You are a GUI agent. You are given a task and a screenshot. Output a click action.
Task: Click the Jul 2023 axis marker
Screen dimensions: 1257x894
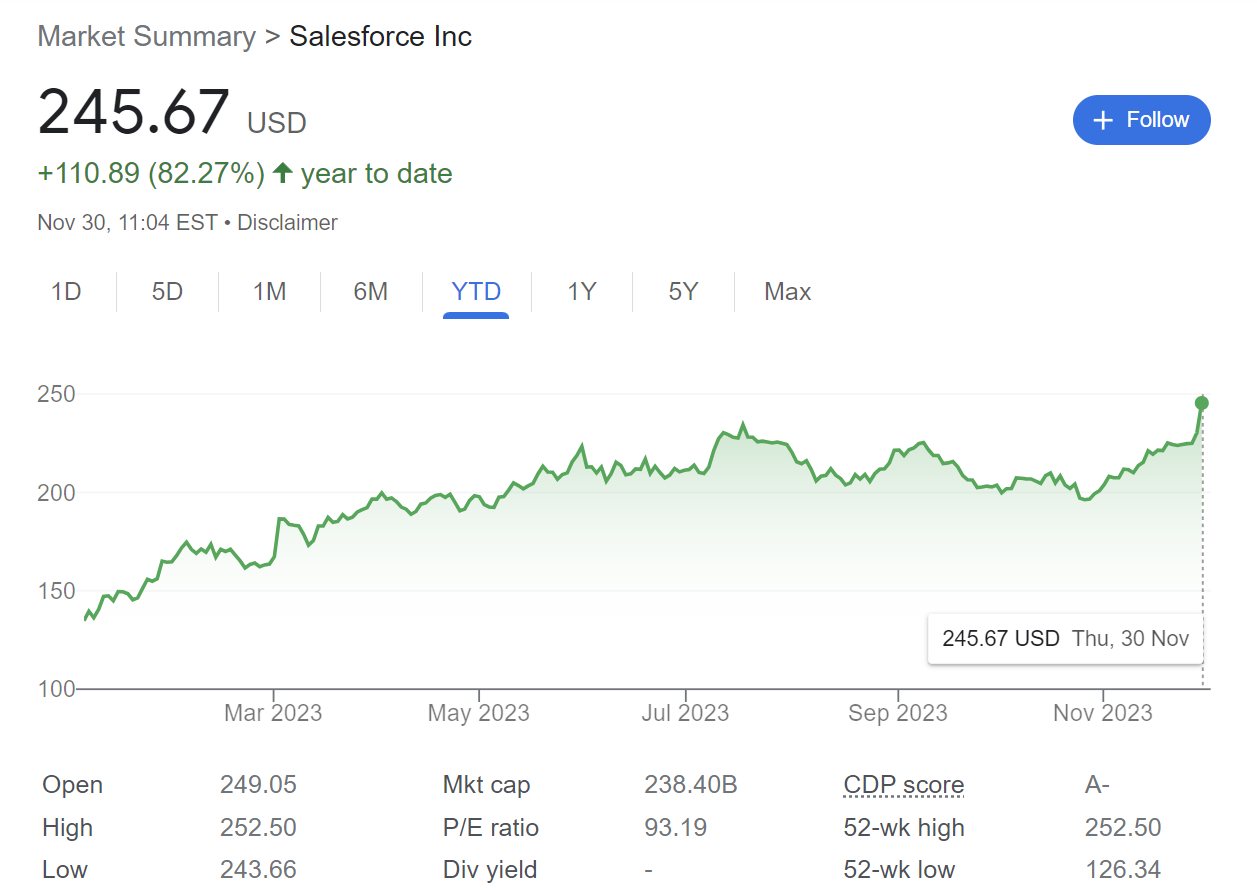[685, 713]
